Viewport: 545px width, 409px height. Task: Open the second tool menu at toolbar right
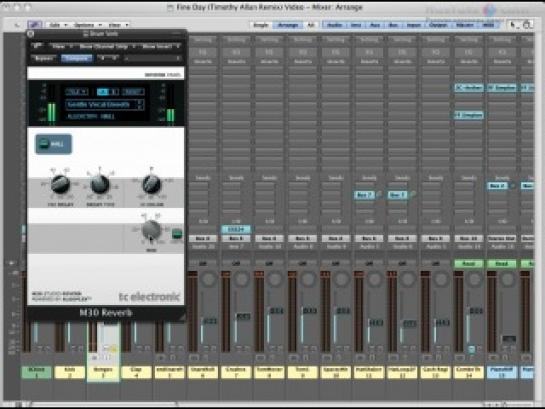(x=527, y=25)
